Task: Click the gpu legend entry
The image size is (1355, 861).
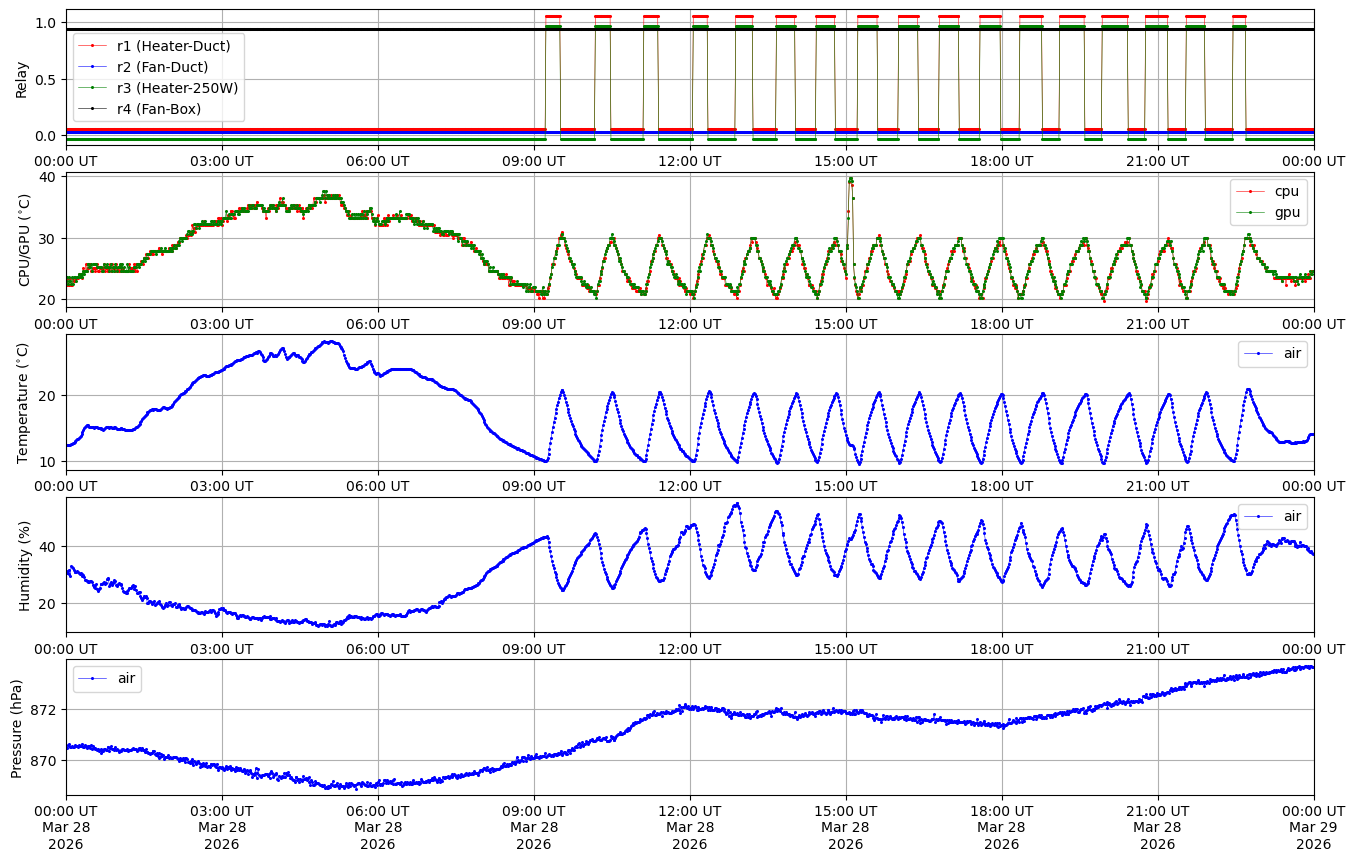Action: [x=1286, y=212]
